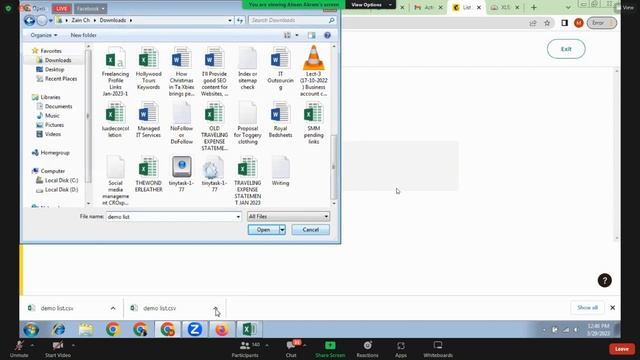Click the Zoom icon in the taskbar
This screenshot has width=640, height=360.
(195, 329)
